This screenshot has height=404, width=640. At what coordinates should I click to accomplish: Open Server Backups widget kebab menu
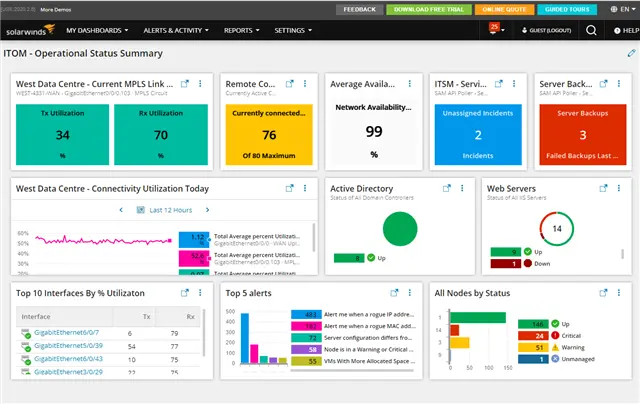click(x=617, y=84)
